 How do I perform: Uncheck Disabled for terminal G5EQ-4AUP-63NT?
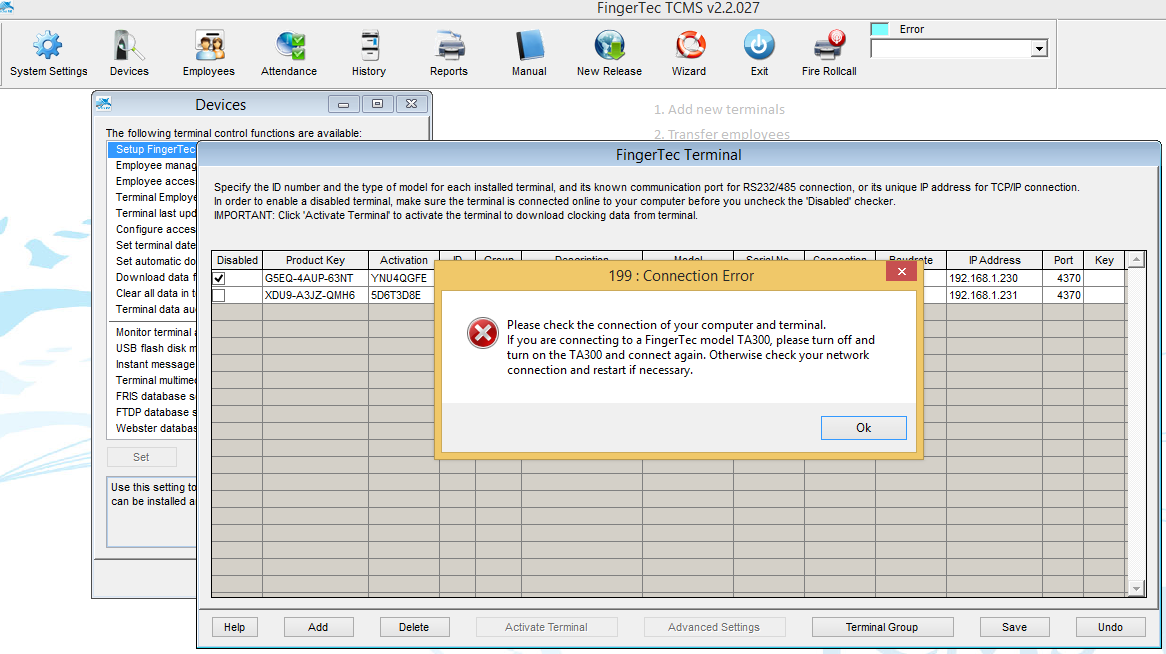coord(219,278)
